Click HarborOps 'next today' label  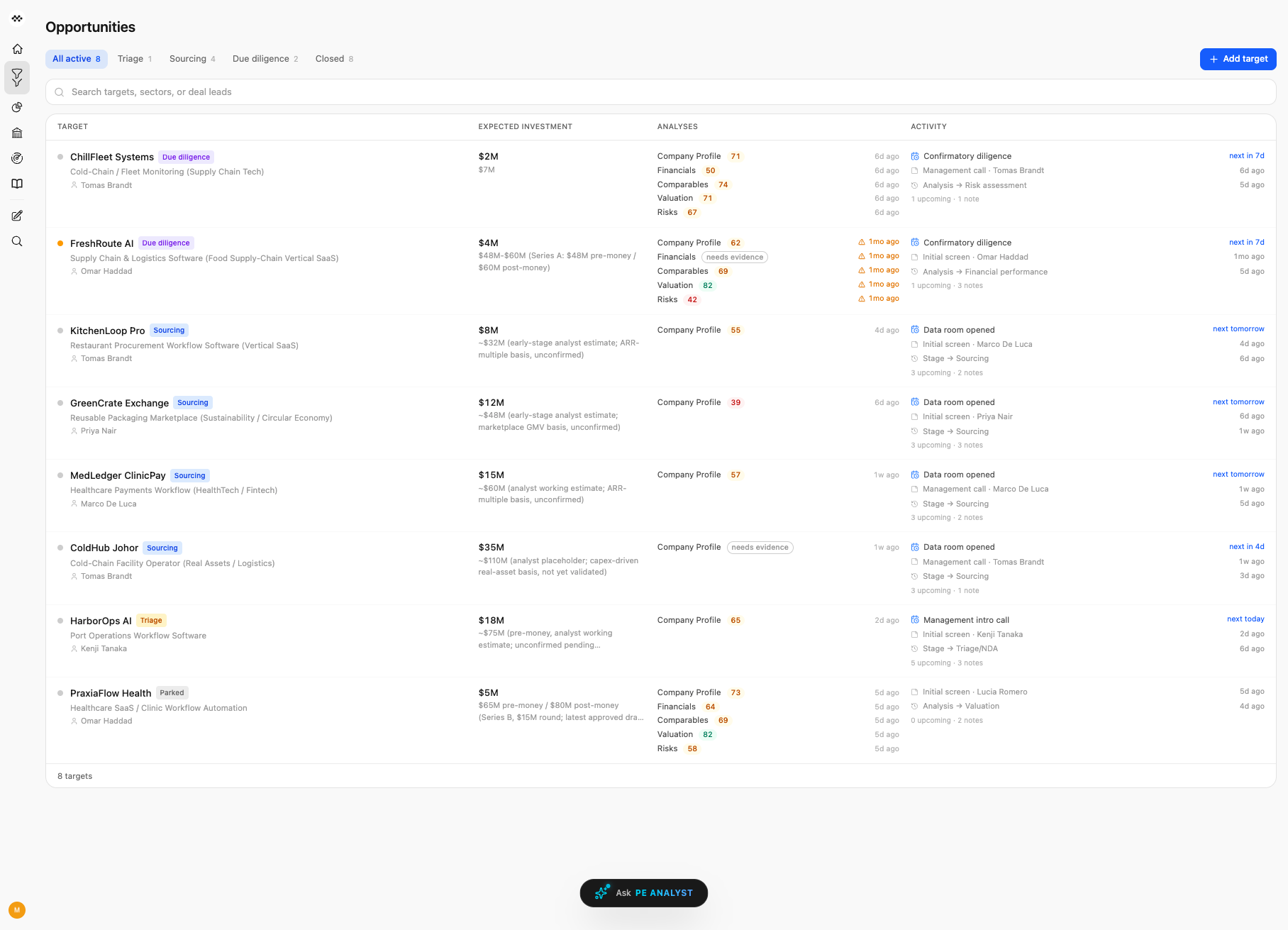1245,619
